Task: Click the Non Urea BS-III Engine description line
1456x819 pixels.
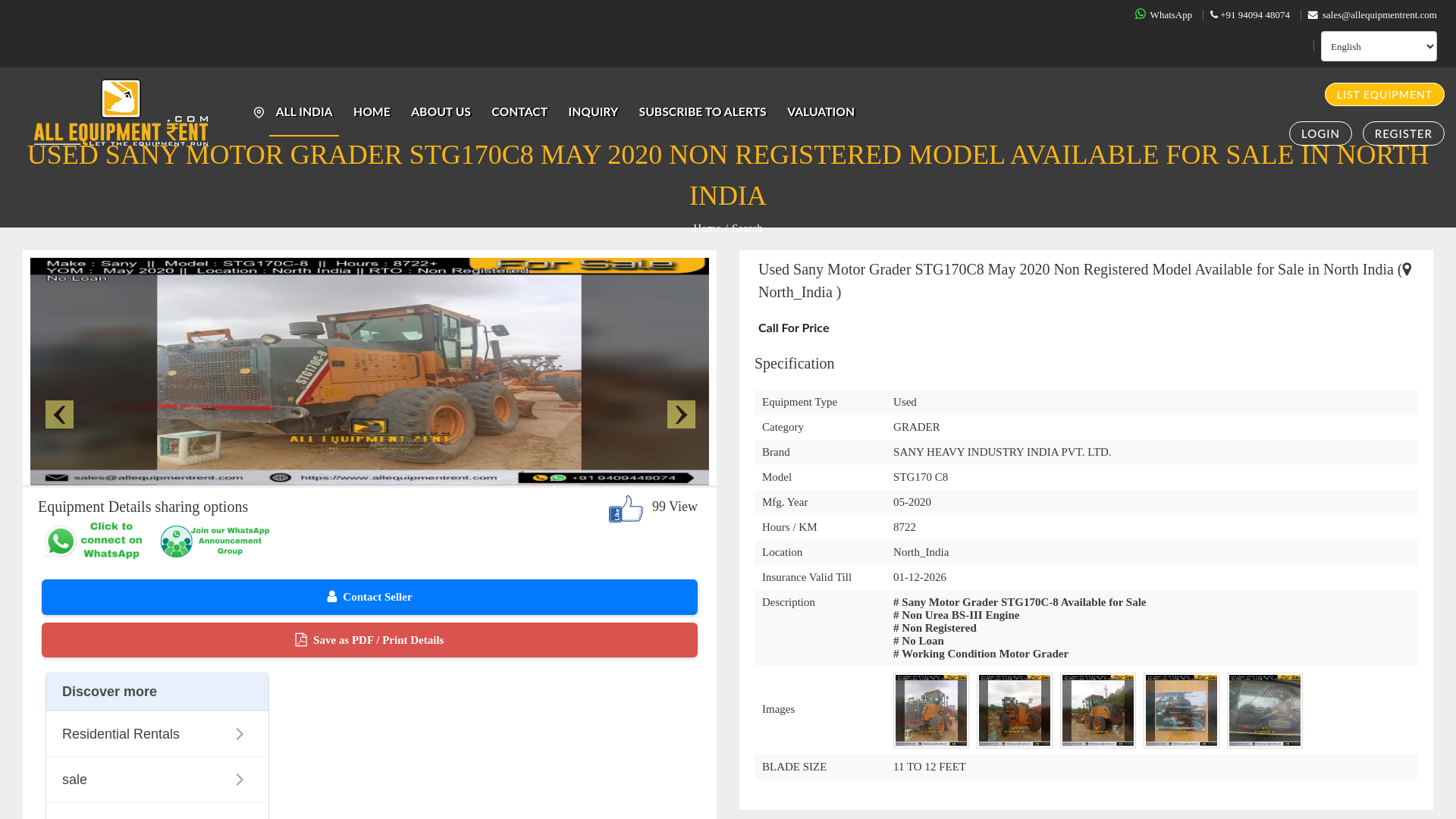Action: 956,615
